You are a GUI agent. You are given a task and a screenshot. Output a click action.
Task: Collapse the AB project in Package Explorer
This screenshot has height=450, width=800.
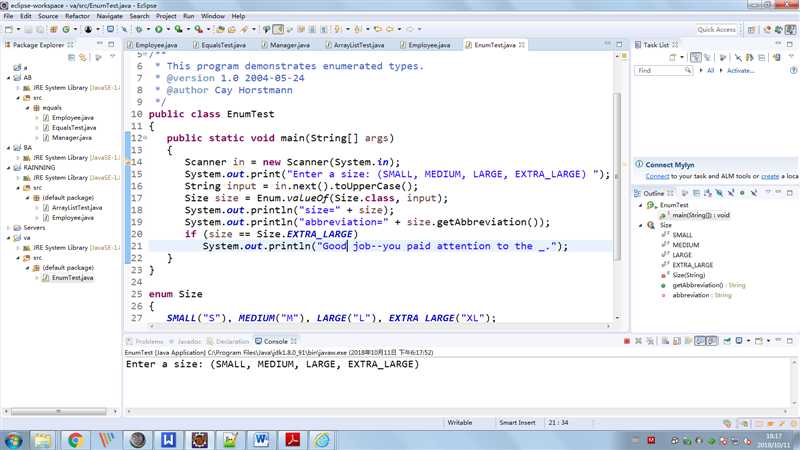8,78
